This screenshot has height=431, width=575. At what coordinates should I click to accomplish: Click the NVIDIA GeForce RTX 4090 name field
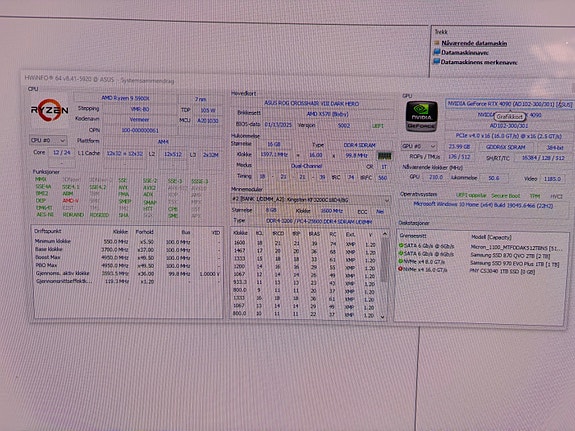[x=510, y=104]
